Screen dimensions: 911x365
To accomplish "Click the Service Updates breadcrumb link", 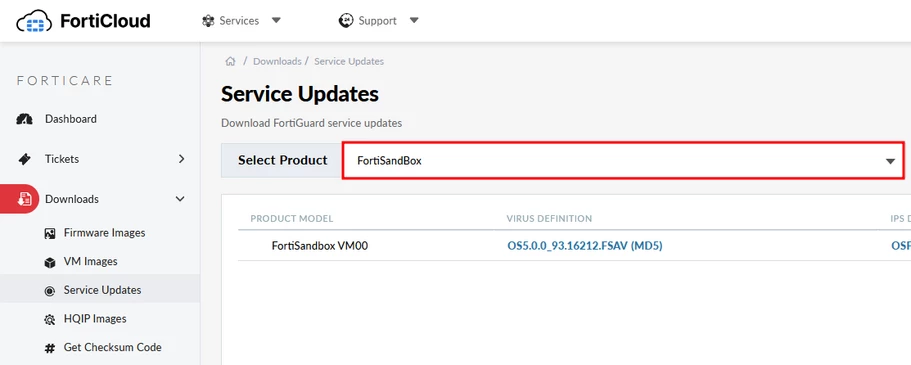I will 349,61.
